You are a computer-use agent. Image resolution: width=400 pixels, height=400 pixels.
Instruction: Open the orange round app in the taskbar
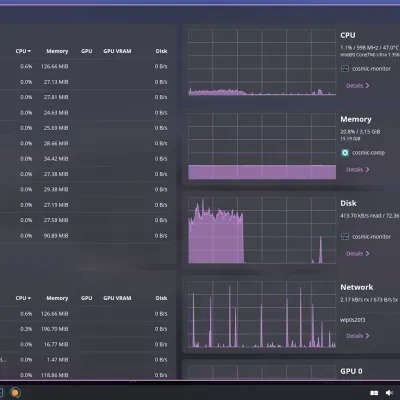coord(15,392)
